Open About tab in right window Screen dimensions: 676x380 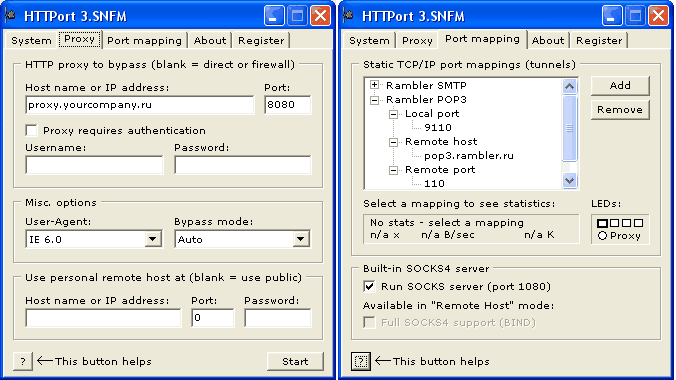coord(548,41)
